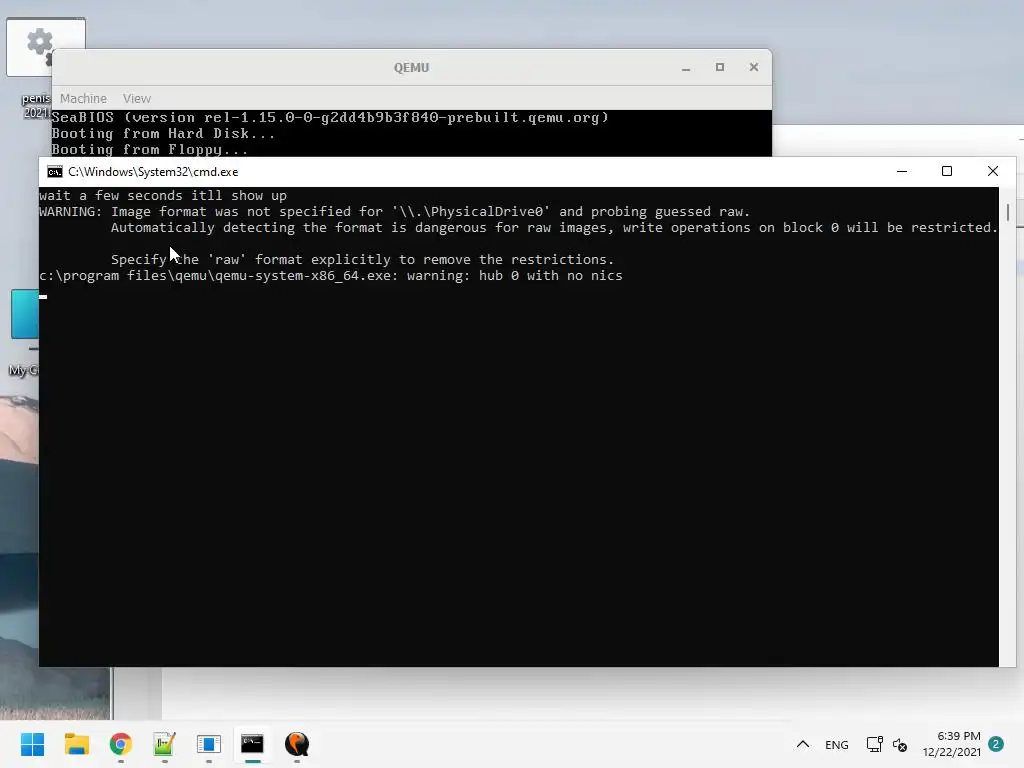
Task: Click the cmd.exe vertical scrollbar thumb
Action: pos(1008,212)
